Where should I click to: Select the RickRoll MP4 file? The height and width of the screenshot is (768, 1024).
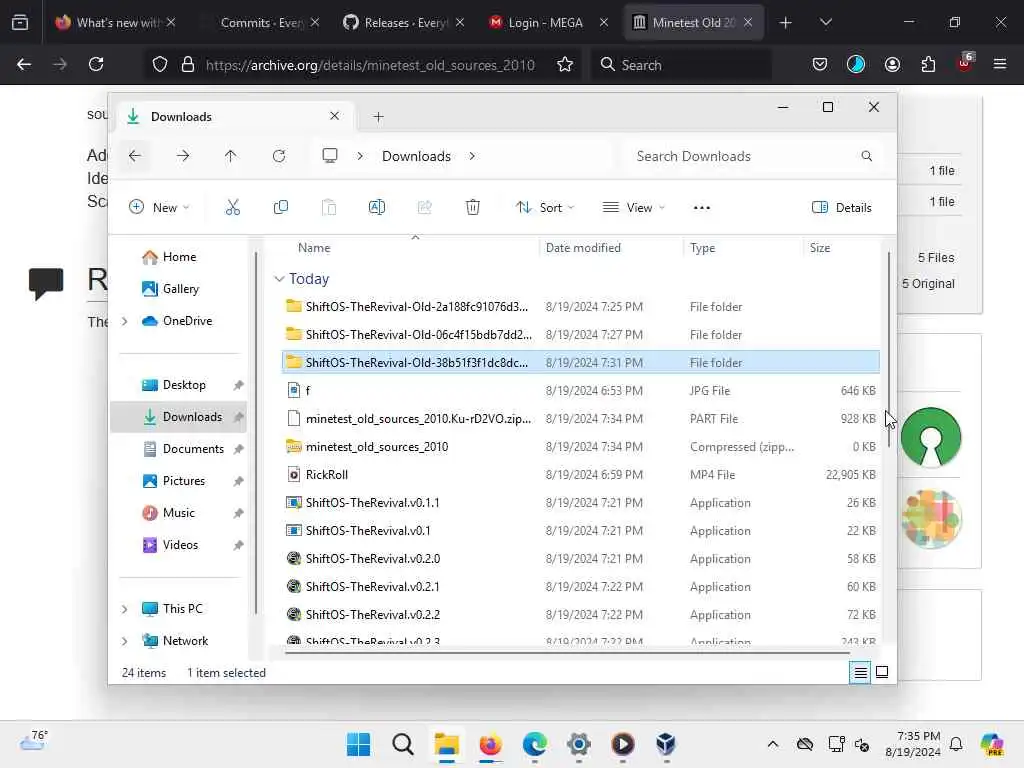[x=581, y=475]
